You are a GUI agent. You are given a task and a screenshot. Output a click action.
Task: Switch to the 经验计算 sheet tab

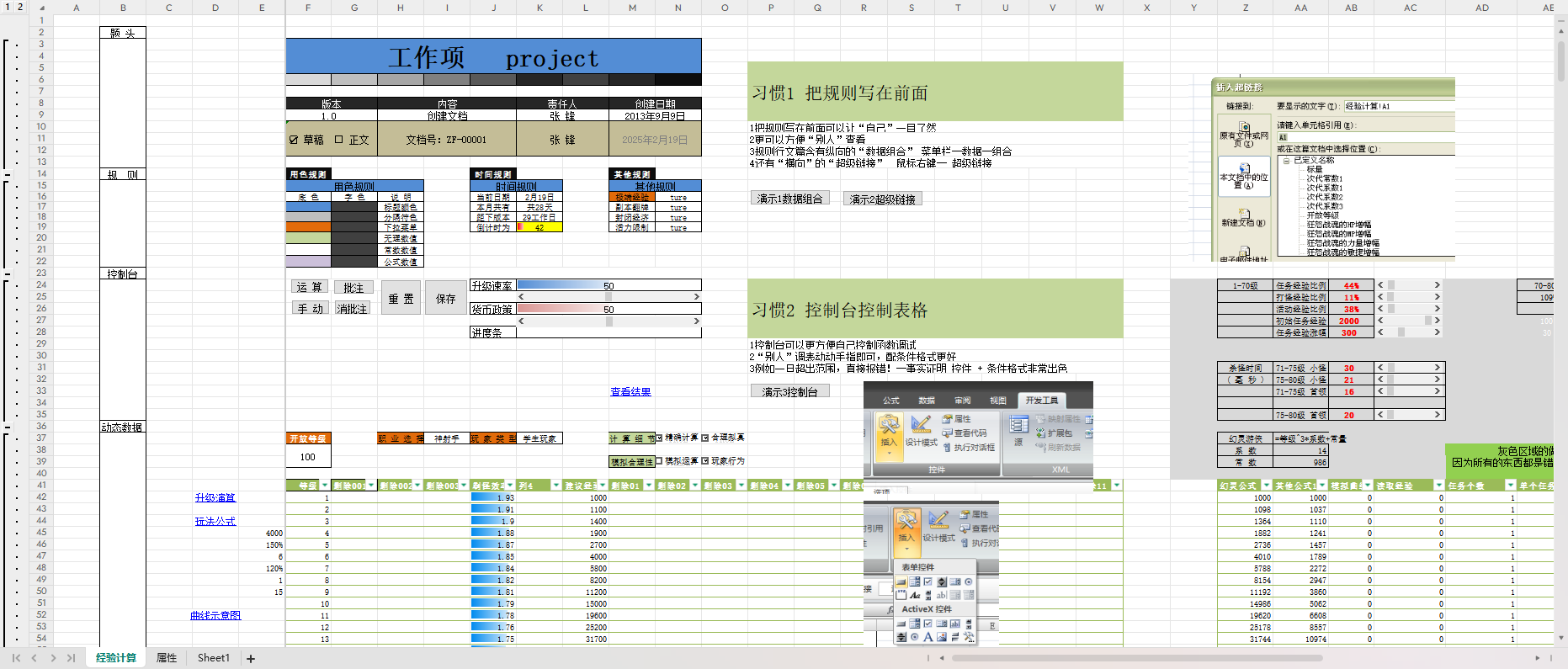tap(116, 658)
